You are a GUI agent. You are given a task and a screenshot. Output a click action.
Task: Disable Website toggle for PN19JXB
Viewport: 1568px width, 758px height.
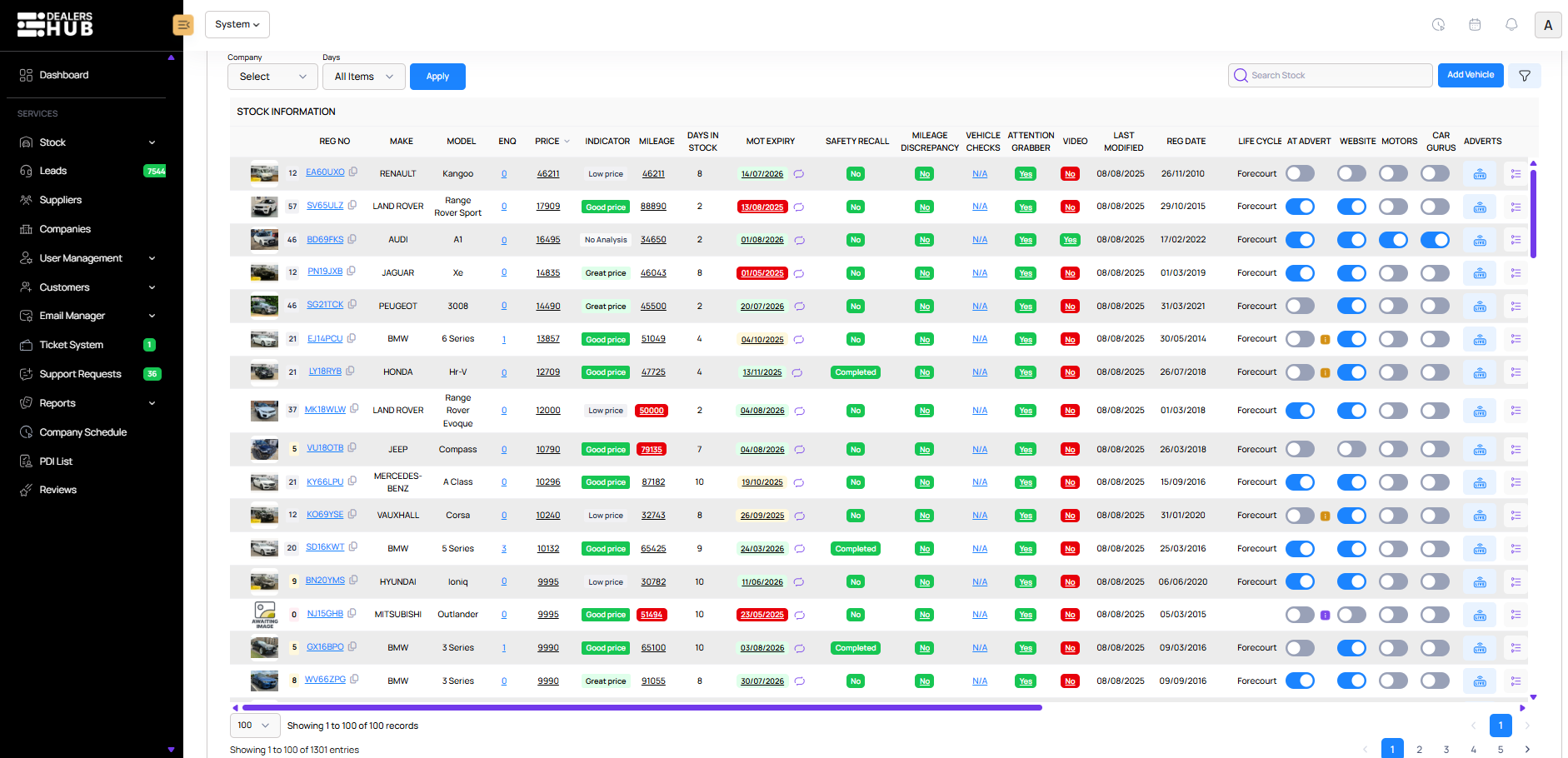click(1351, 273)
